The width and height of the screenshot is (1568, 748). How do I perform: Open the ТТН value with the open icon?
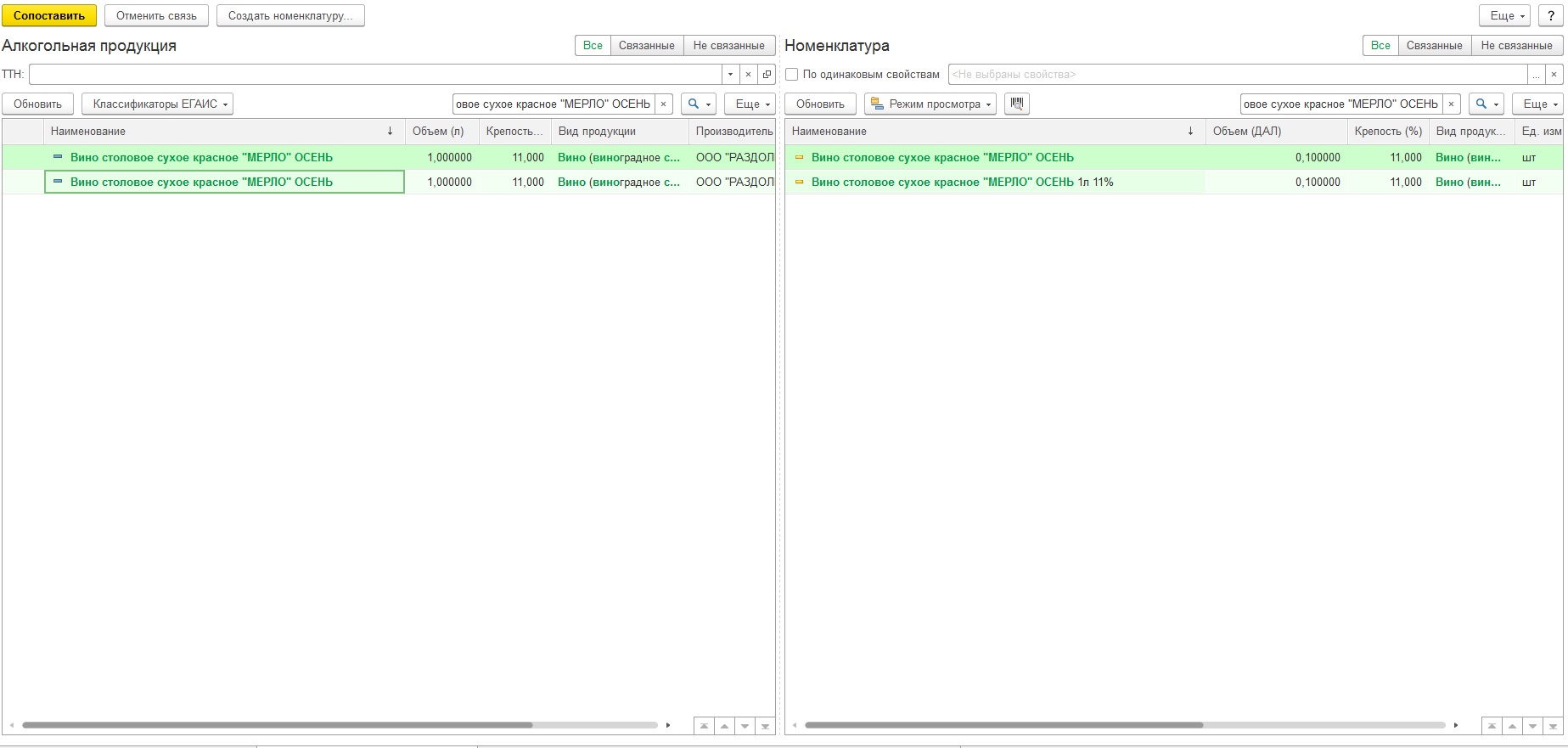pyautogui.click(x=767, y=75)
